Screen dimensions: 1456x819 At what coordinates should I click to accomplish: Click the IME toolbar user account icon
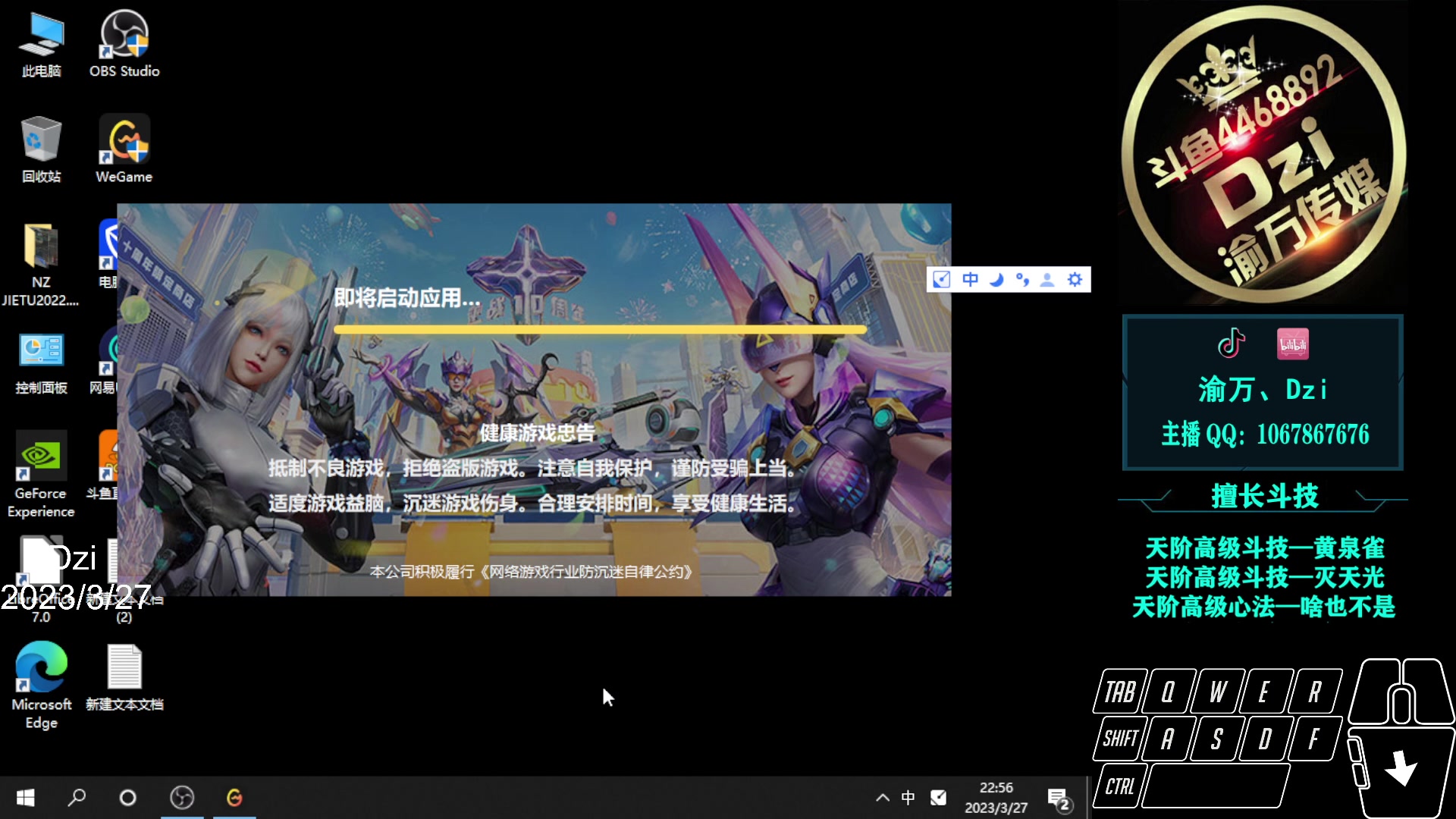(1047, 280)
